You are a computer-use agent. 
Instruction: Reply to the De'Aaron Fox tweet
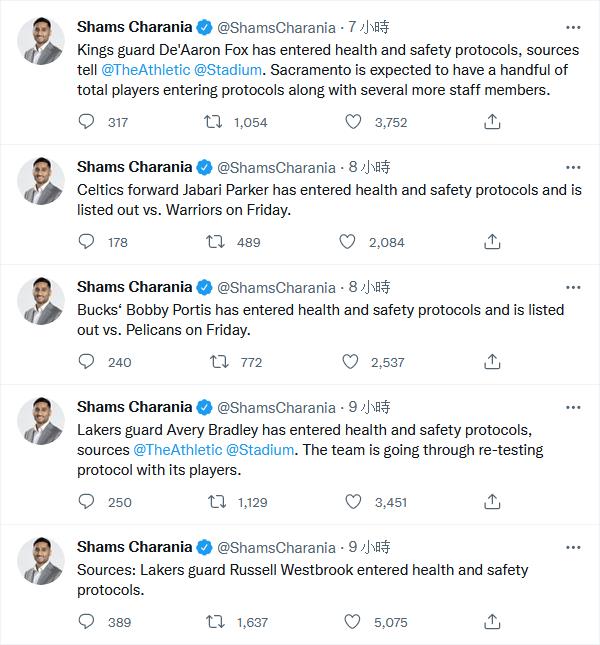coord(87,122)
